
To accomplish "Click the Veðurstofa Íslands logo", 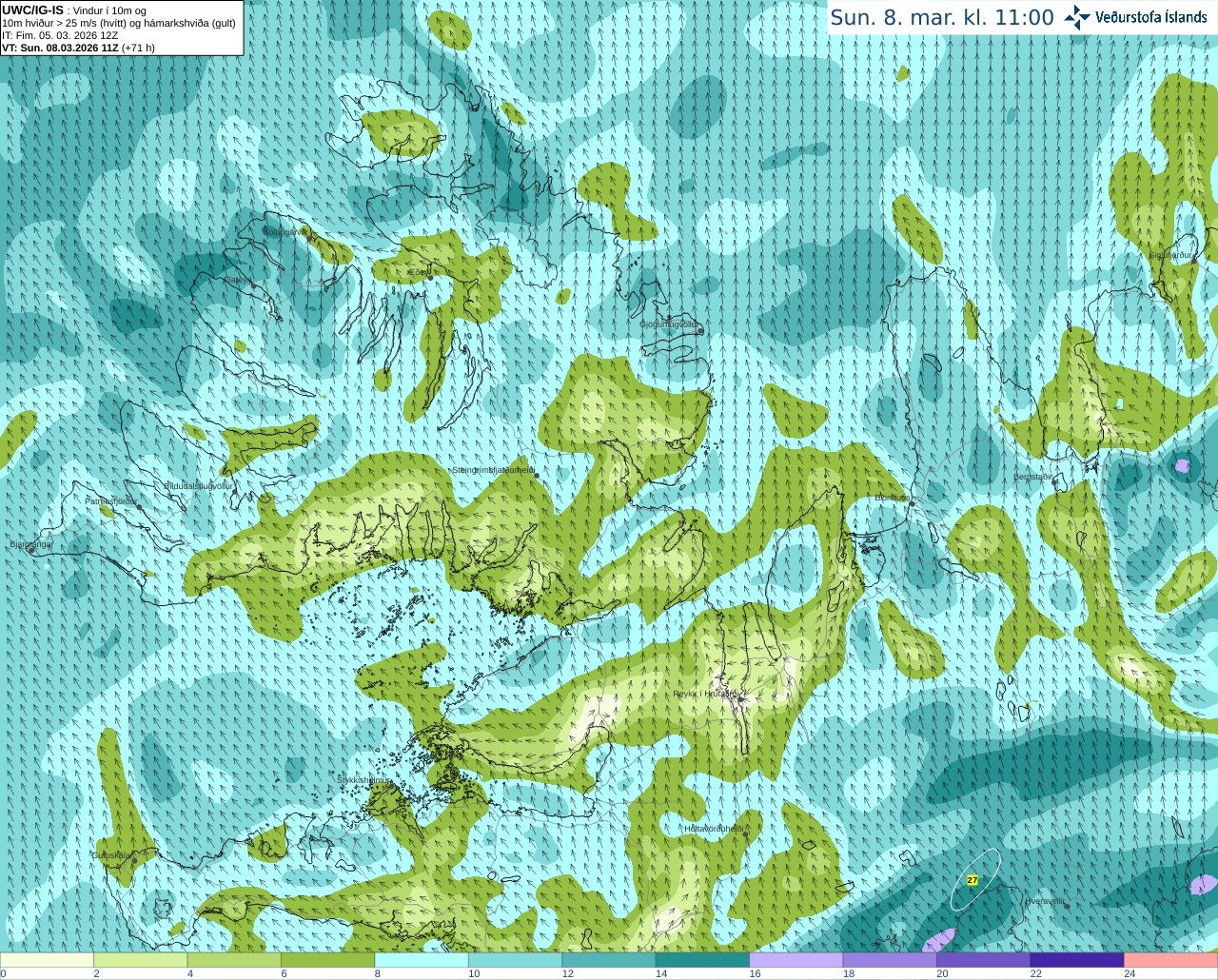I will pyautogui.click(x=1135, y=17).
